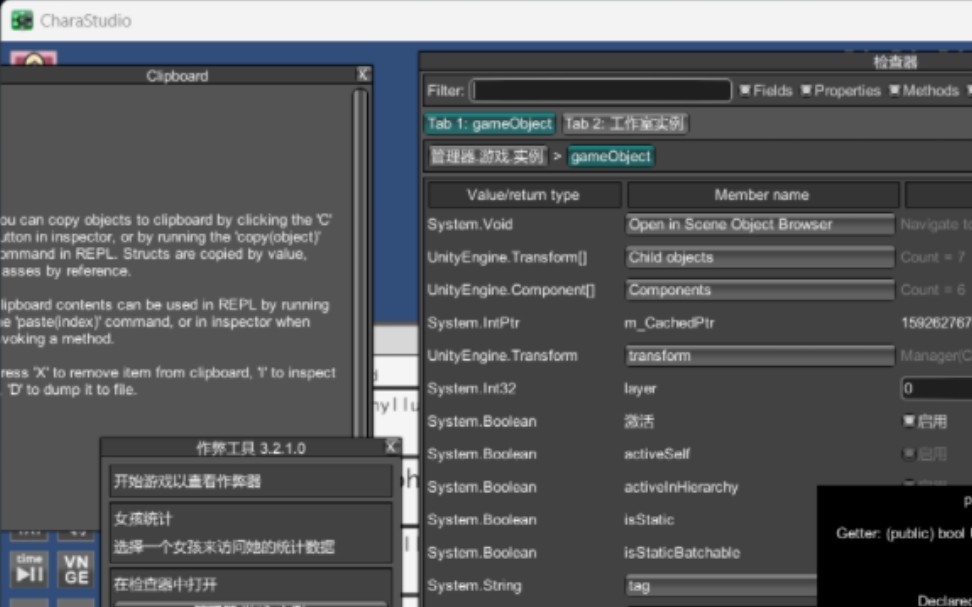Click the Count = 7 value
Viewport: 972px width, 607px height.
coord(932,257)
